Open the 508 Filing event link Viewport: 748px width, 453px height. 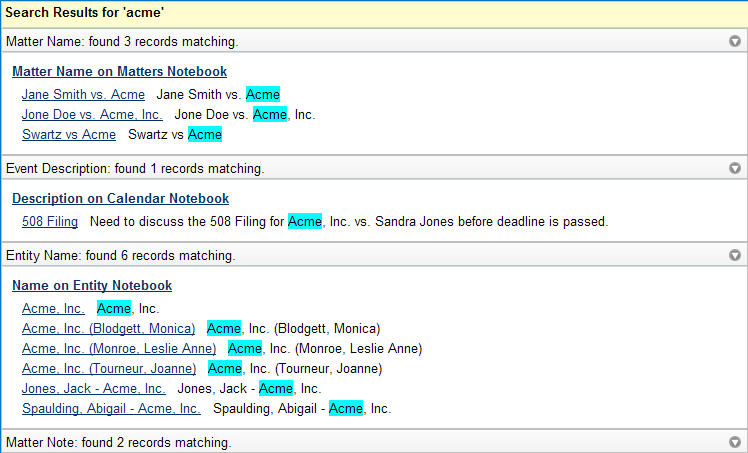pyautogui.click(x=50, y=222)
